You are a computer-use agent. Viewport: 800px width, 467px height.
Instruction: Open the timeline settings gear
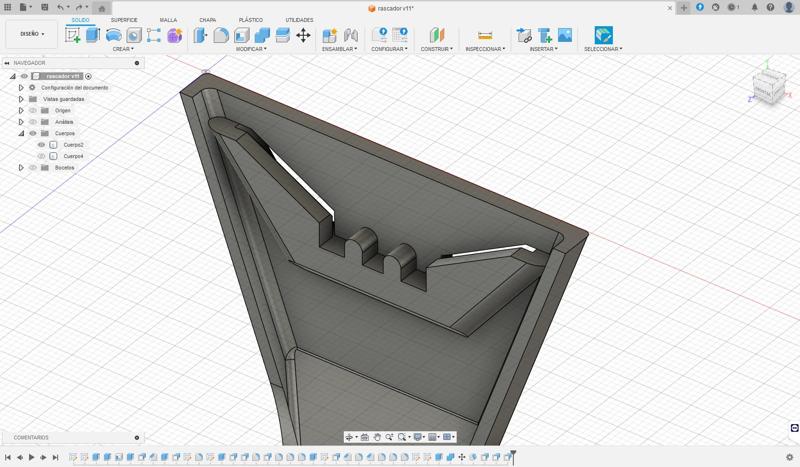pos(789,457)
